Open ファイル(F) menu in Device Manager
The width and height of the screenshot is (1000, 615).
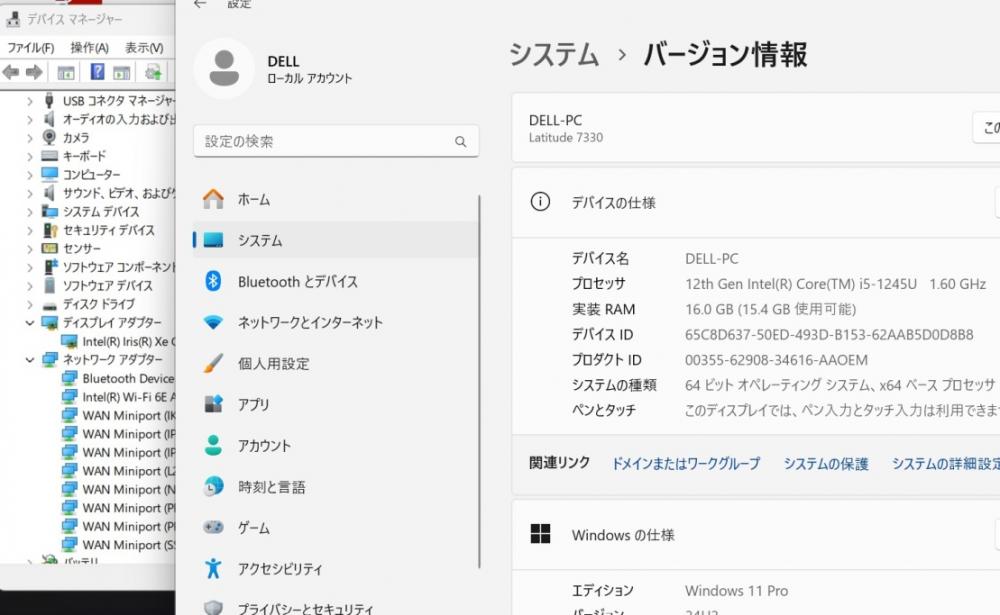(31, 48)
